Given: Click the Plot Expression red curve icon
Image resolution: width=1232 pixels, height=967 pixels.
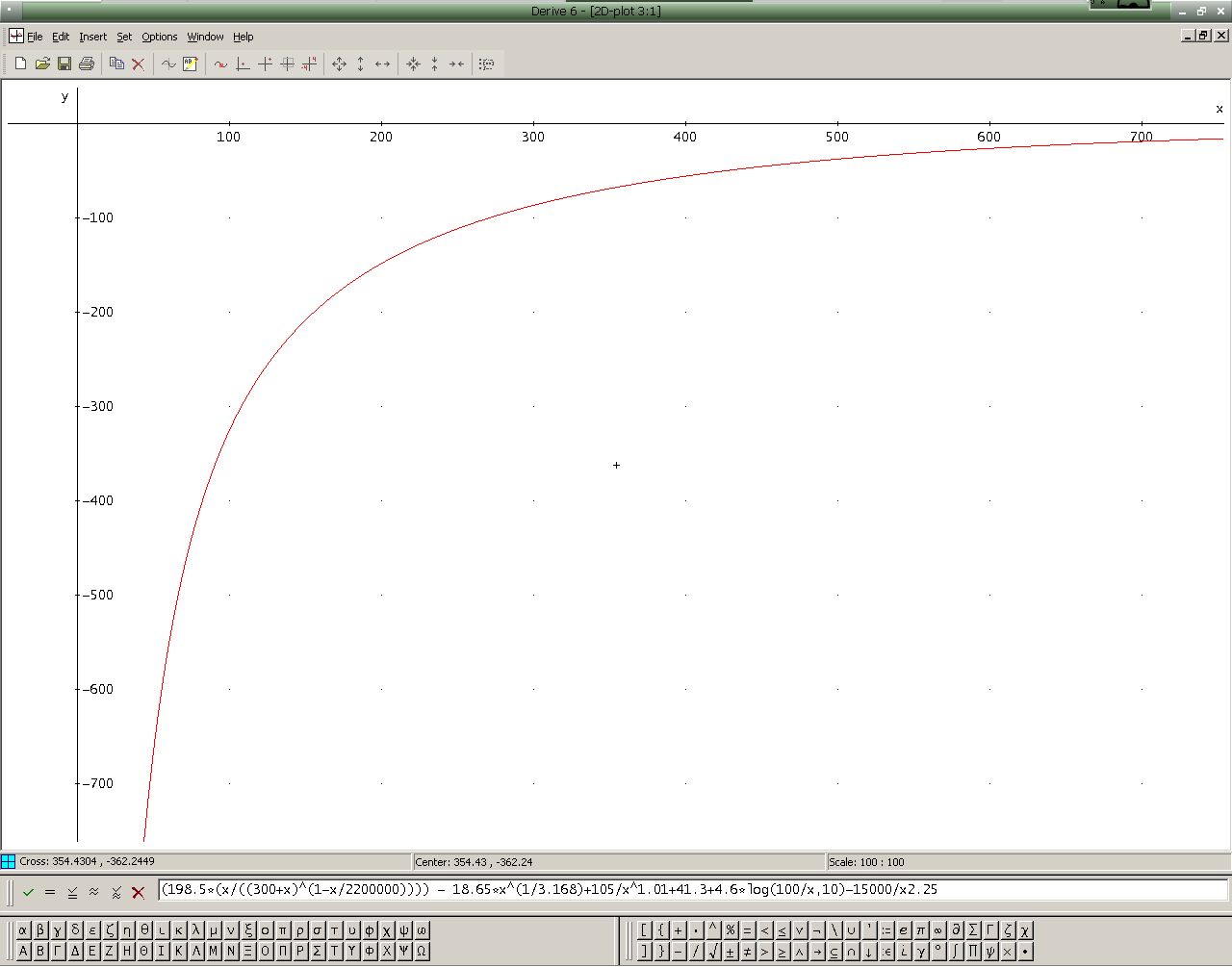Looking at the screenshot, I should tap(220, 64).
